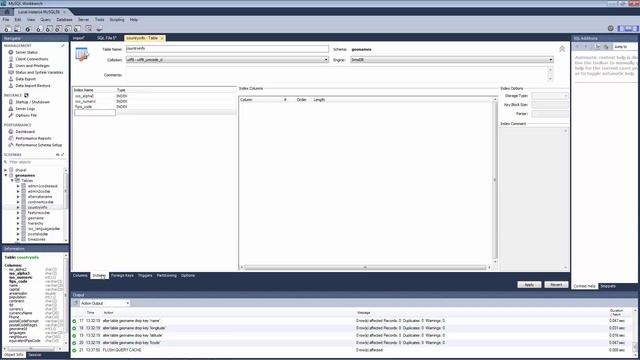Viewport: 640px width, 360px height.
Task: Click the Tables folder icon in schema tree
Action: pyautogui.click(x=17, y=180)
